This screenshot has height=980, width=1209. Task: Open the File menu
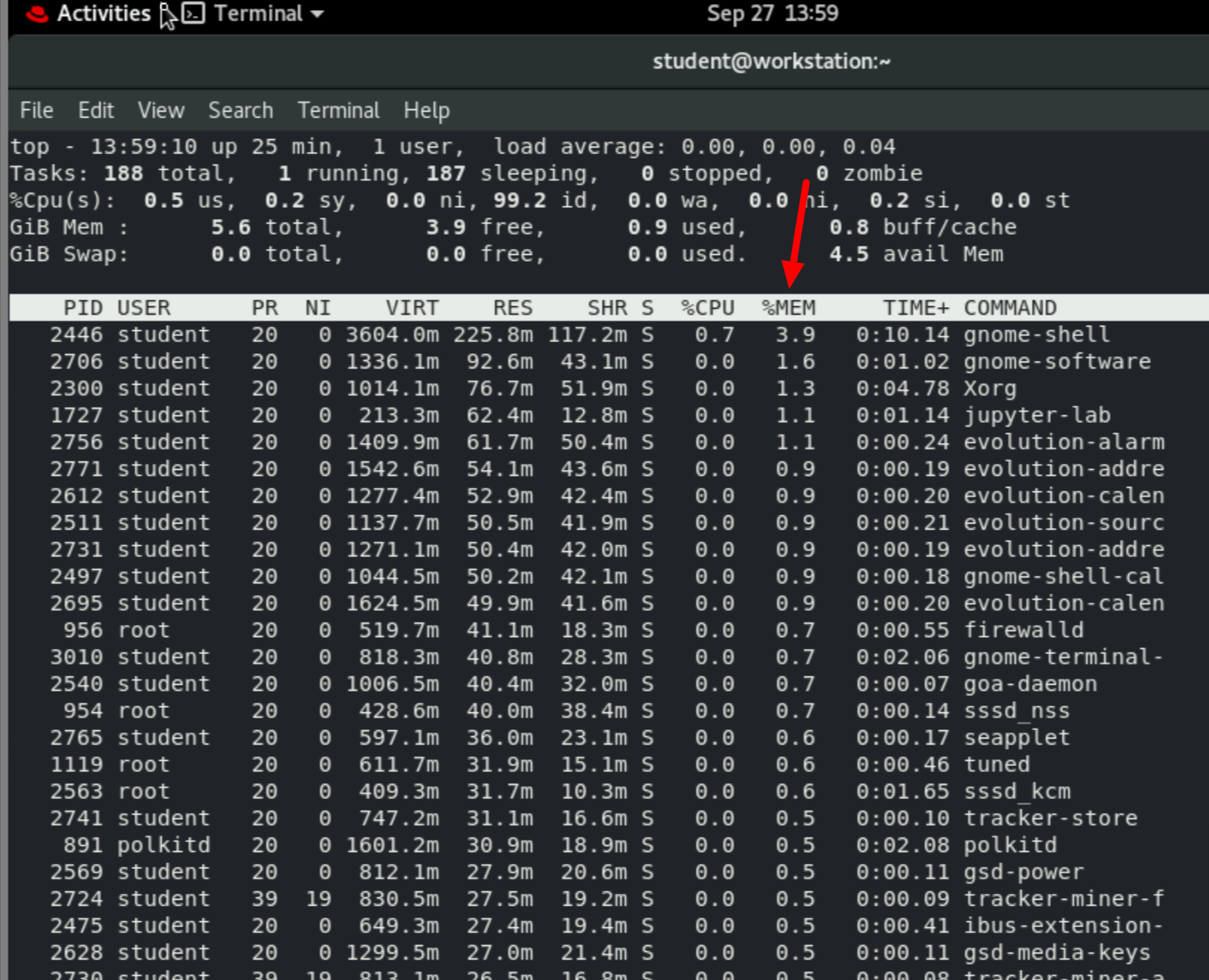click(37, 110)
